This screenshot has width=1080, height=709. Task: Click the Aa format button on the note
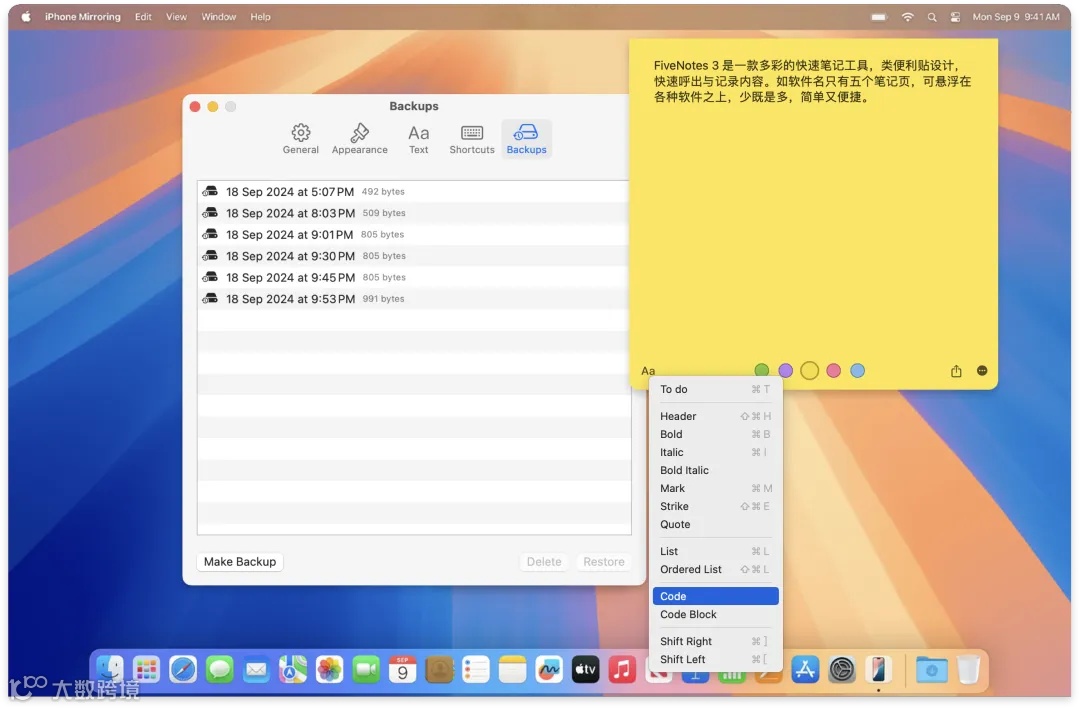647,371
